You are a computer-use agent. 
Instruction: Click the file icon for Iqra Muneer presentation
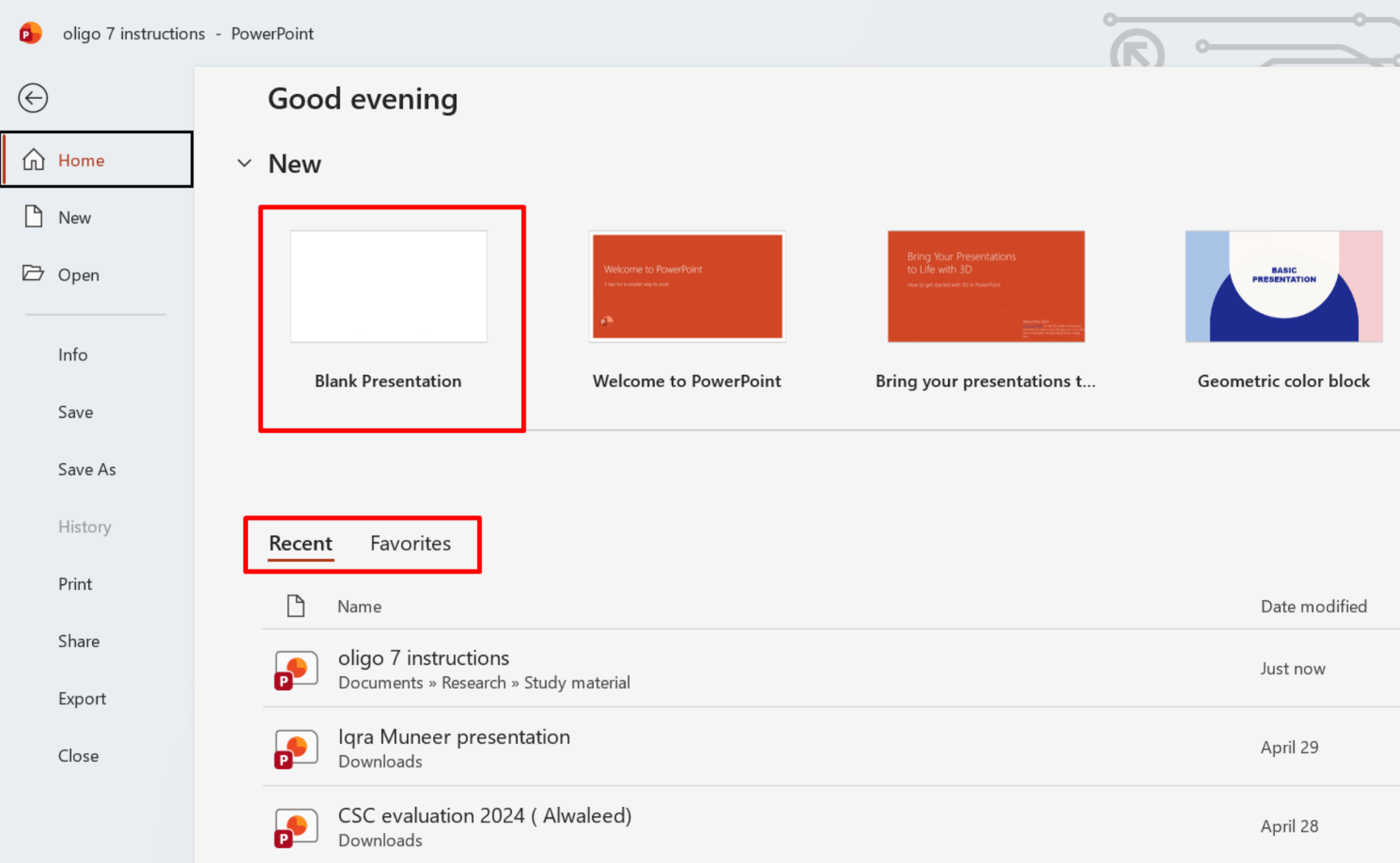296,748
